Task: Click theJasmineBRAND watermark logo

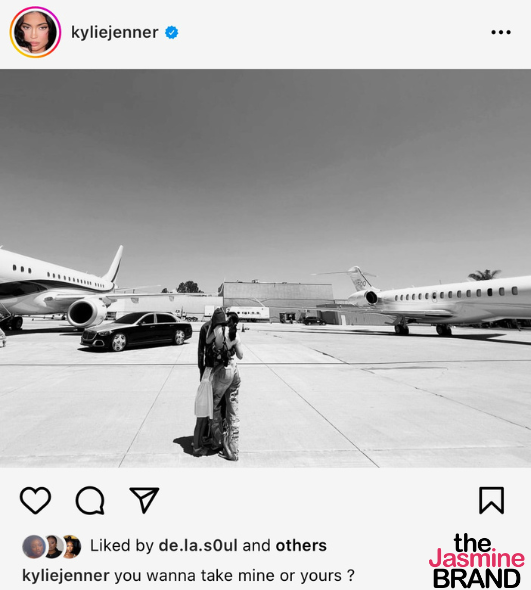Action: pyautogui.click(x=476, y=561)
